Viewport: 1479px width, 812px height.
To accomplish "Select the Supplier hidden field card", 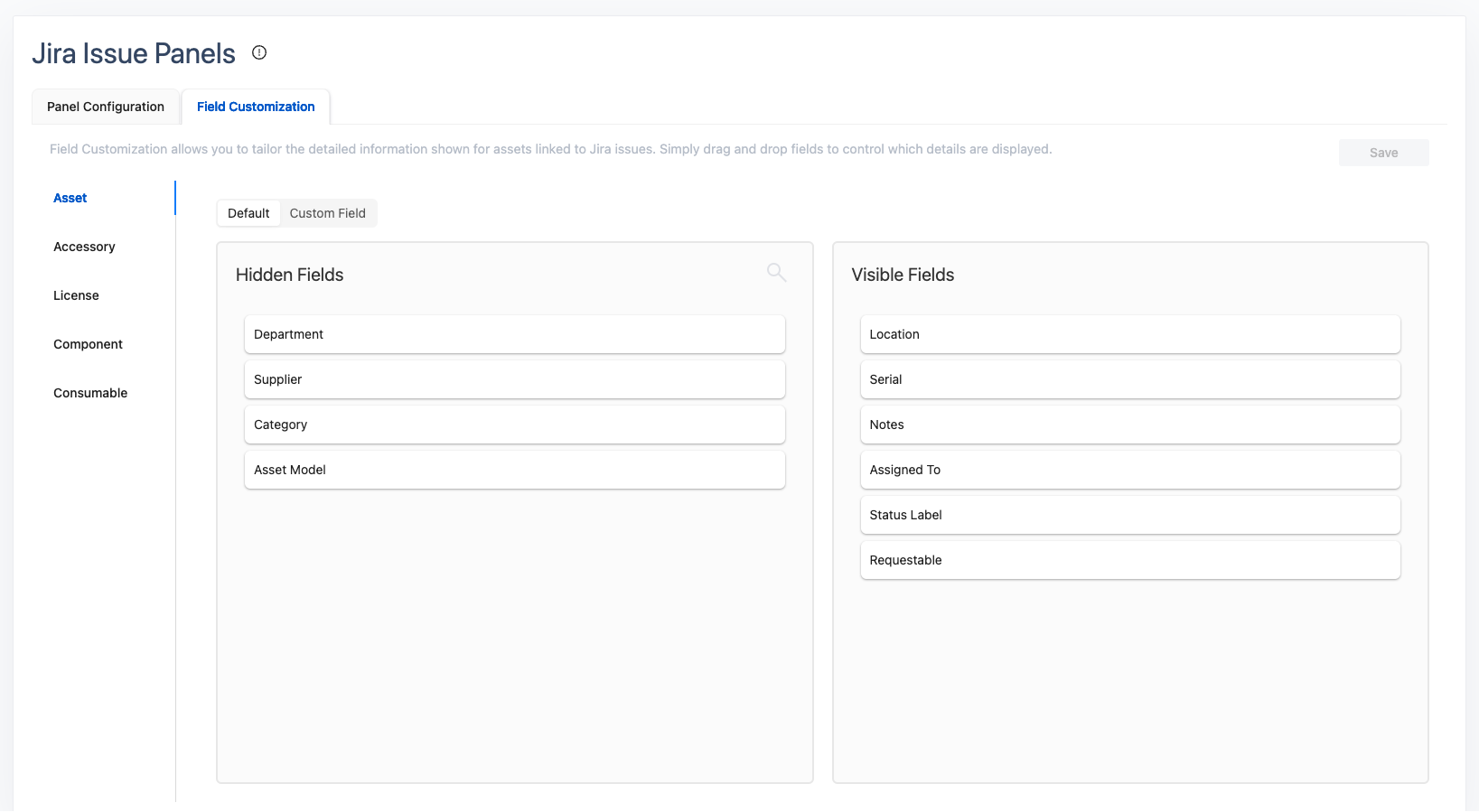I will 514,379.
